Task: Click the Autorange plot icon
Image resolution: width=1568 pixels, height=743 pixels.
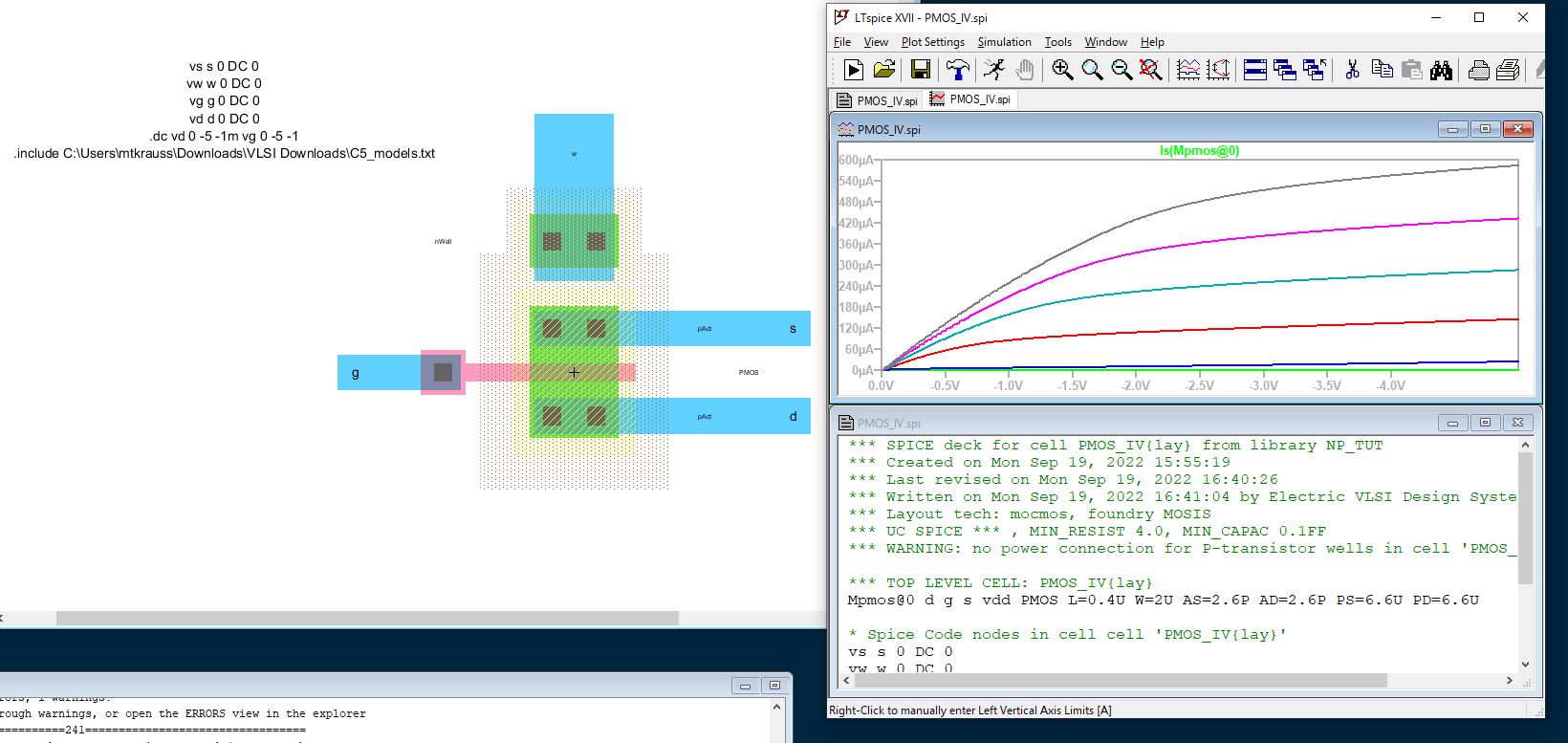Action: [x=1187, y=70]
